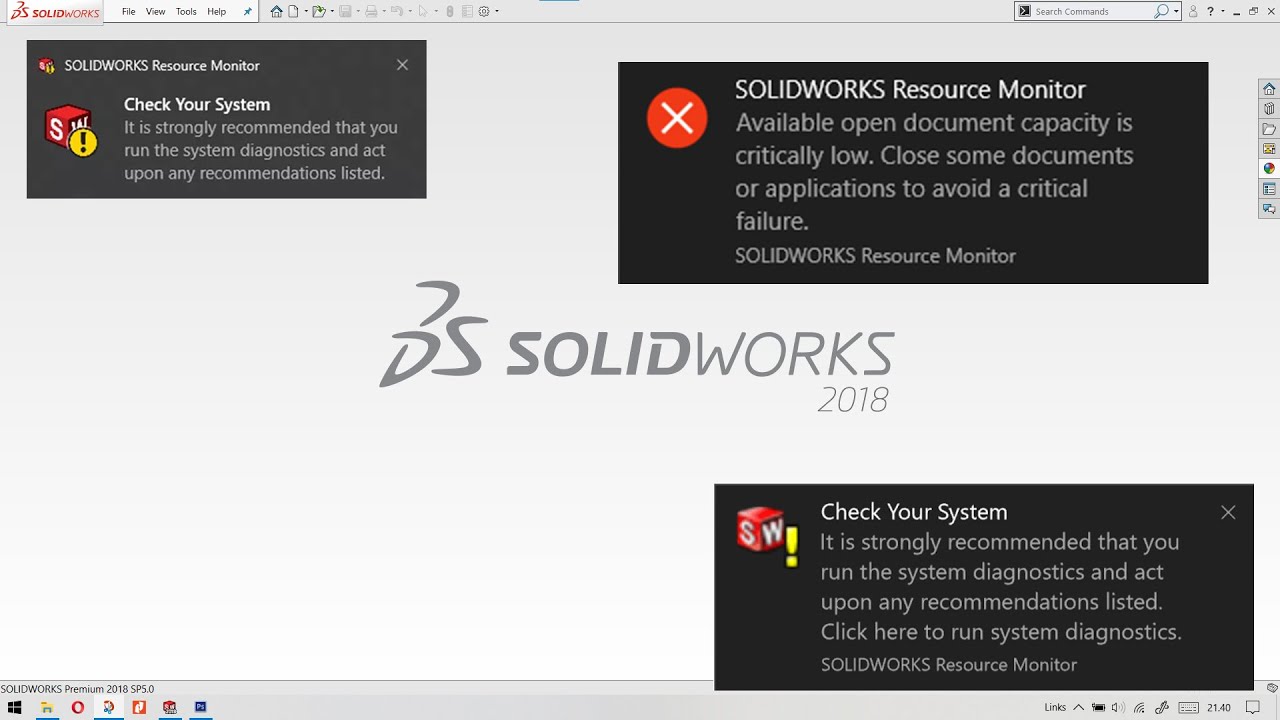Open File Explorer from the taskbar
1280x720 pixels.
[x=46, y=707]
